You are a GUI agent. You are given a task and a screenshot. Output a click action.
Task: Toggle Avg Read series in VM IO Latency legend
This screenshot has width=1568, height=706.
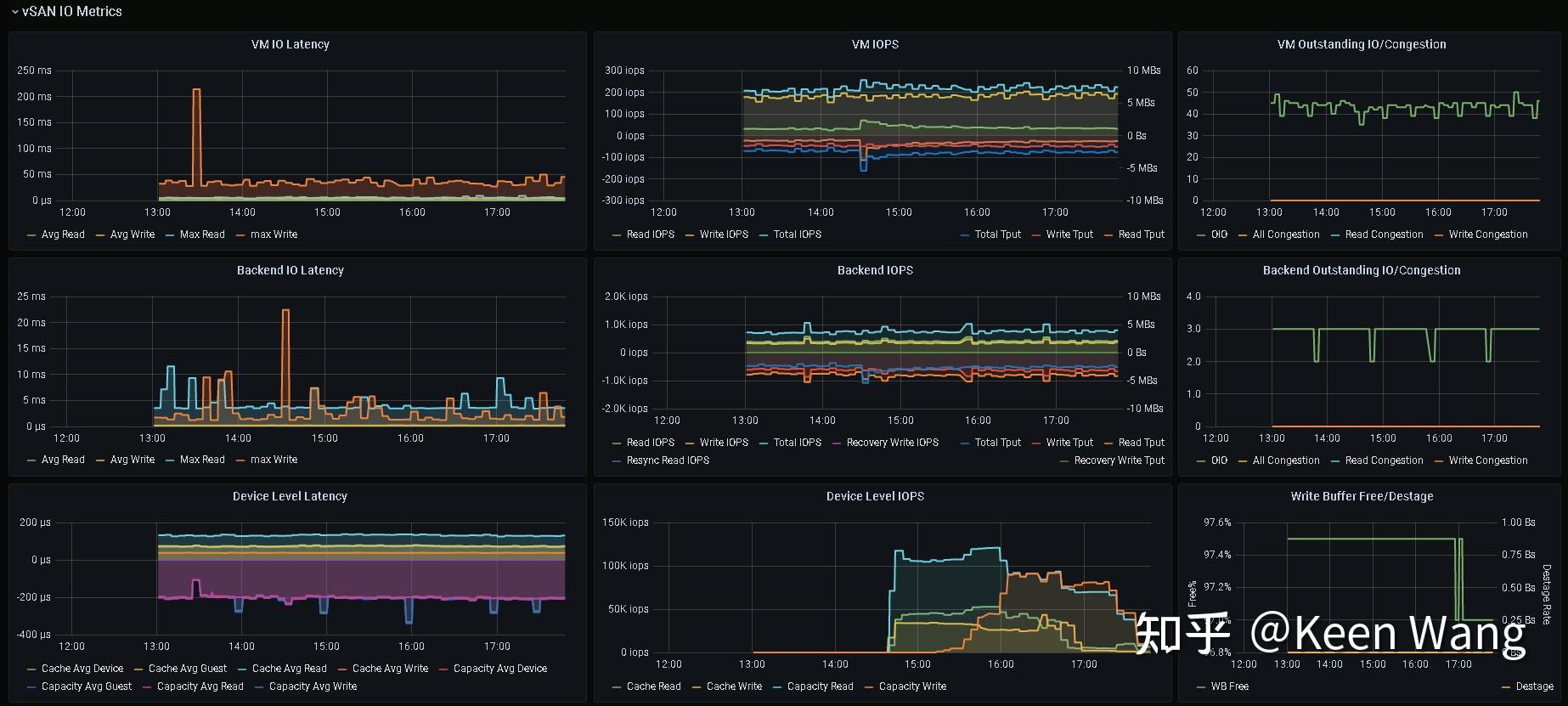point(63,234)
